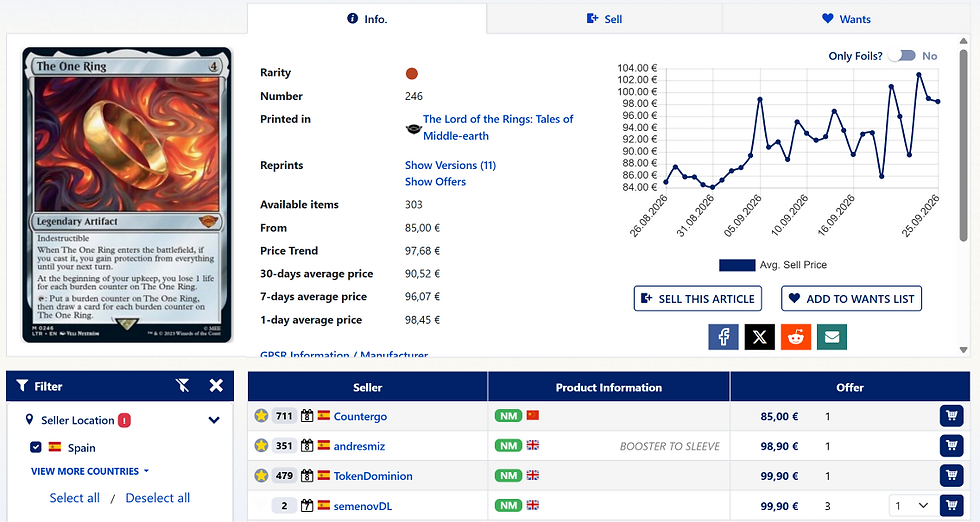The image size is (980, 522).
Task: Click semenovDL's shipping speed icon
Action: 307,505
